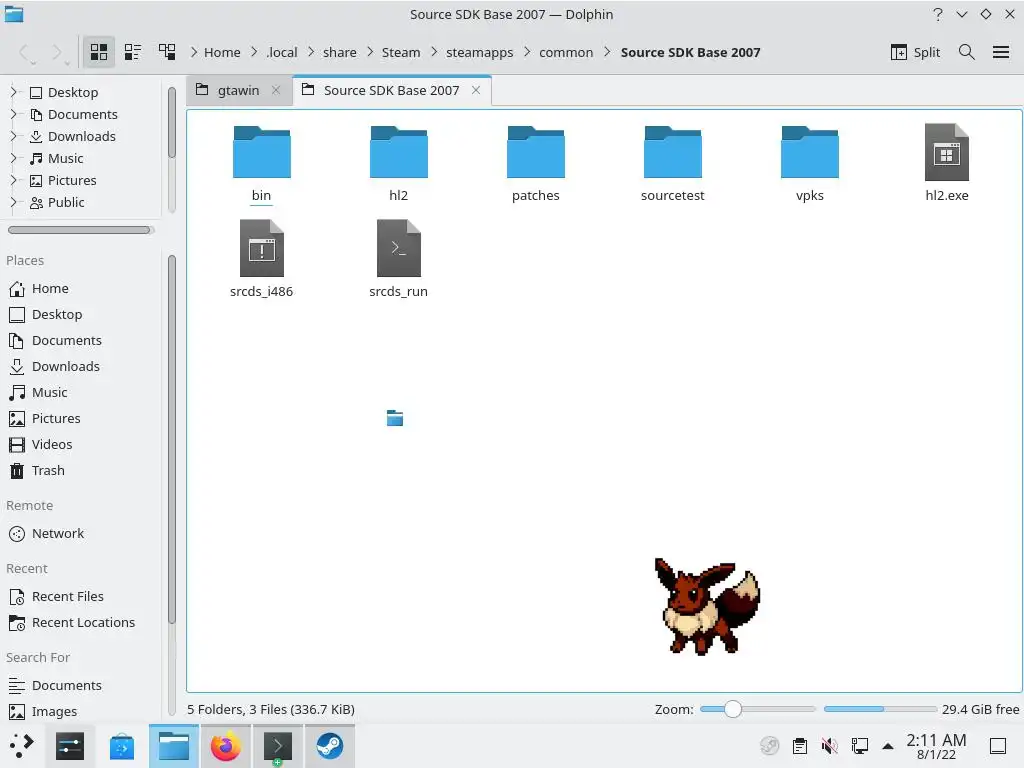Open the hl2 folder

(398, 163)
